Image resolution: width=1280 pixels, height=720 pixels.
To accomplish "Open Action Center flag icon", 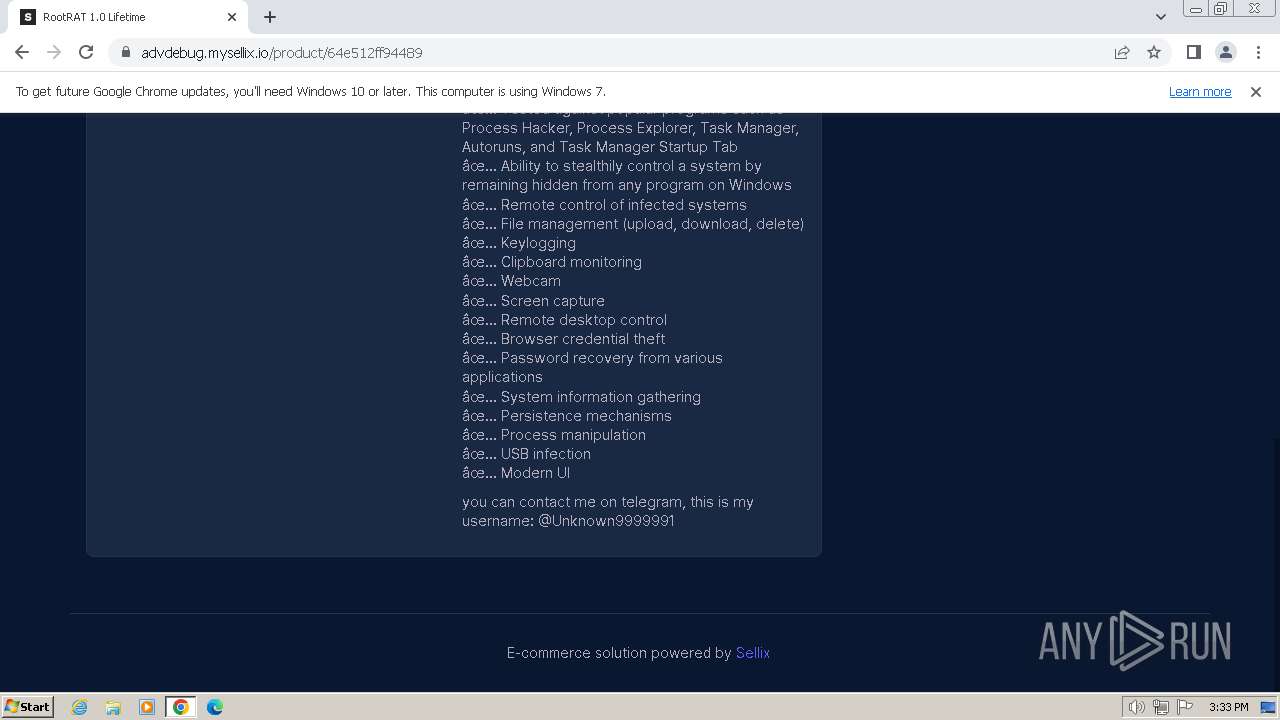I will [1185, 707].
